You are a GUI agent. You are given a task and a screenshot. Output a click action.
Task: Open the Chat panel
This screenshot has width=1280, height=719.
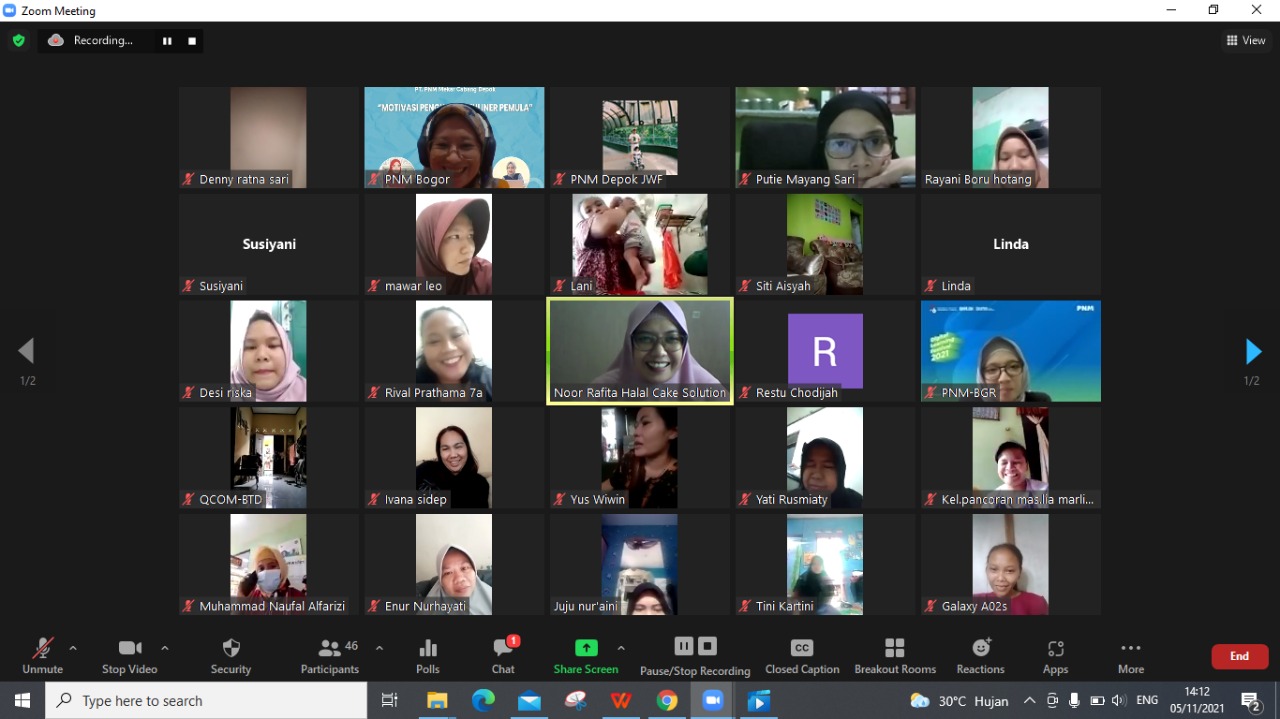503,655
